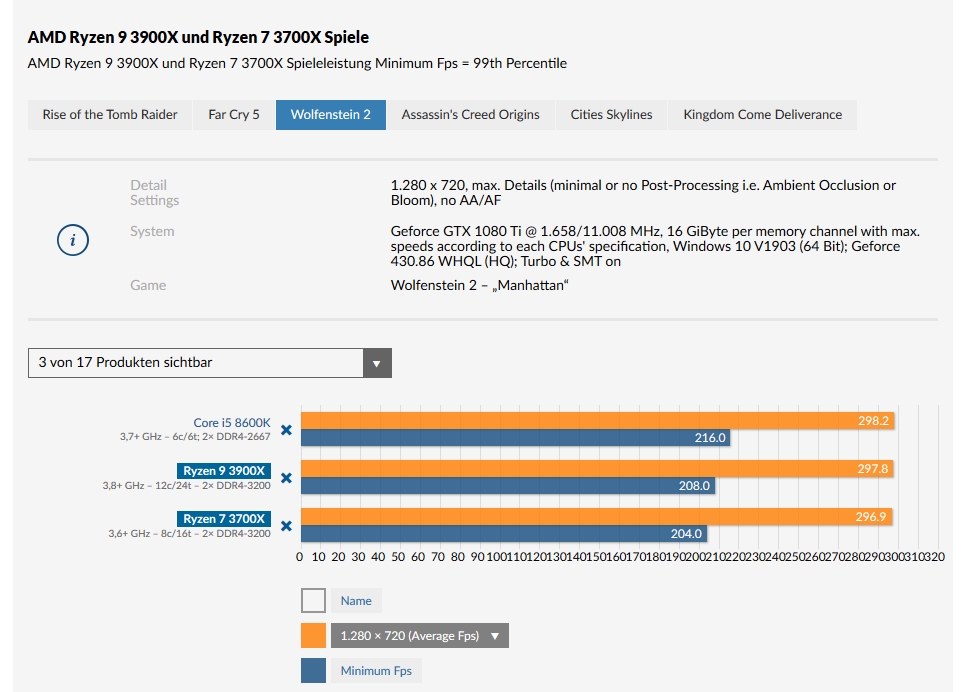The image size is (963, 692).
Task: Remove Ryzen 9 3900X with its X icon
Action: tap(286, 478)
